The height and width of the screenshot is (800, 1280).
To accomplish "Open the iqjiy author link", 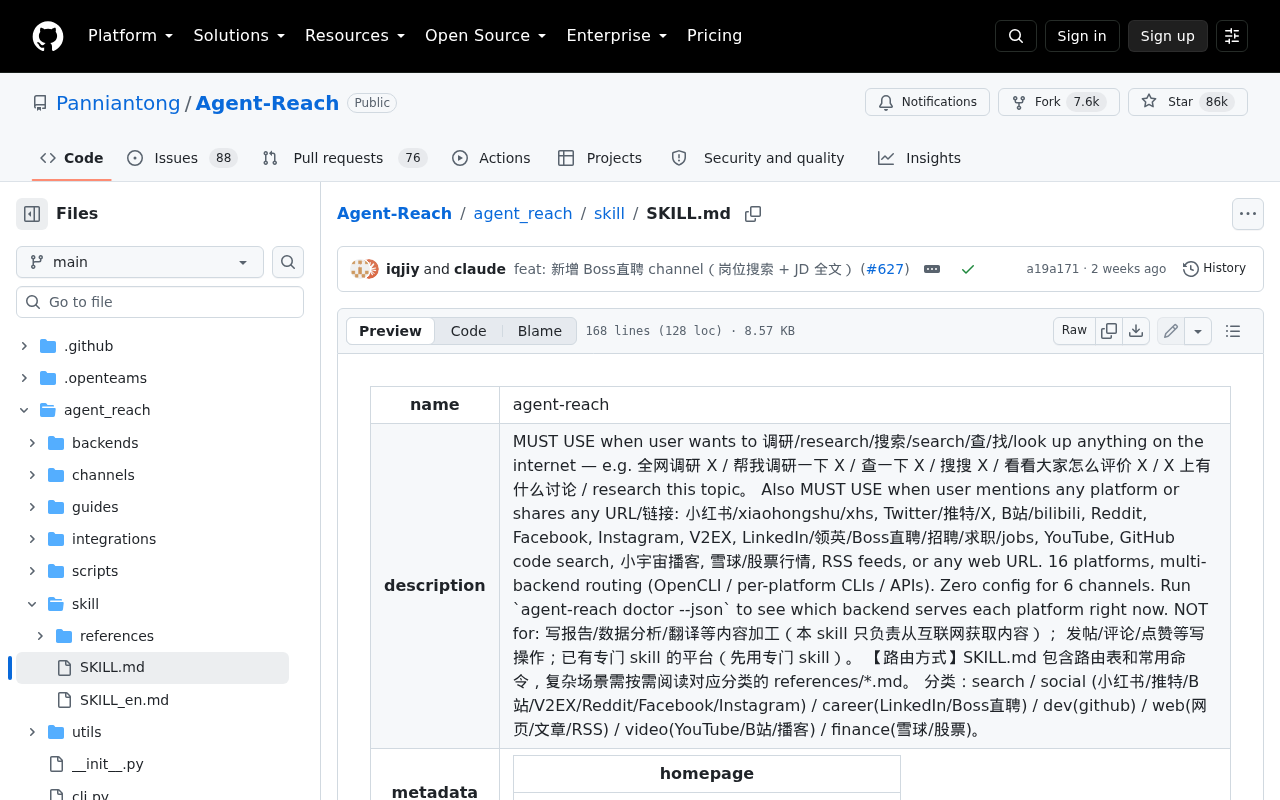I will (403, 269).
